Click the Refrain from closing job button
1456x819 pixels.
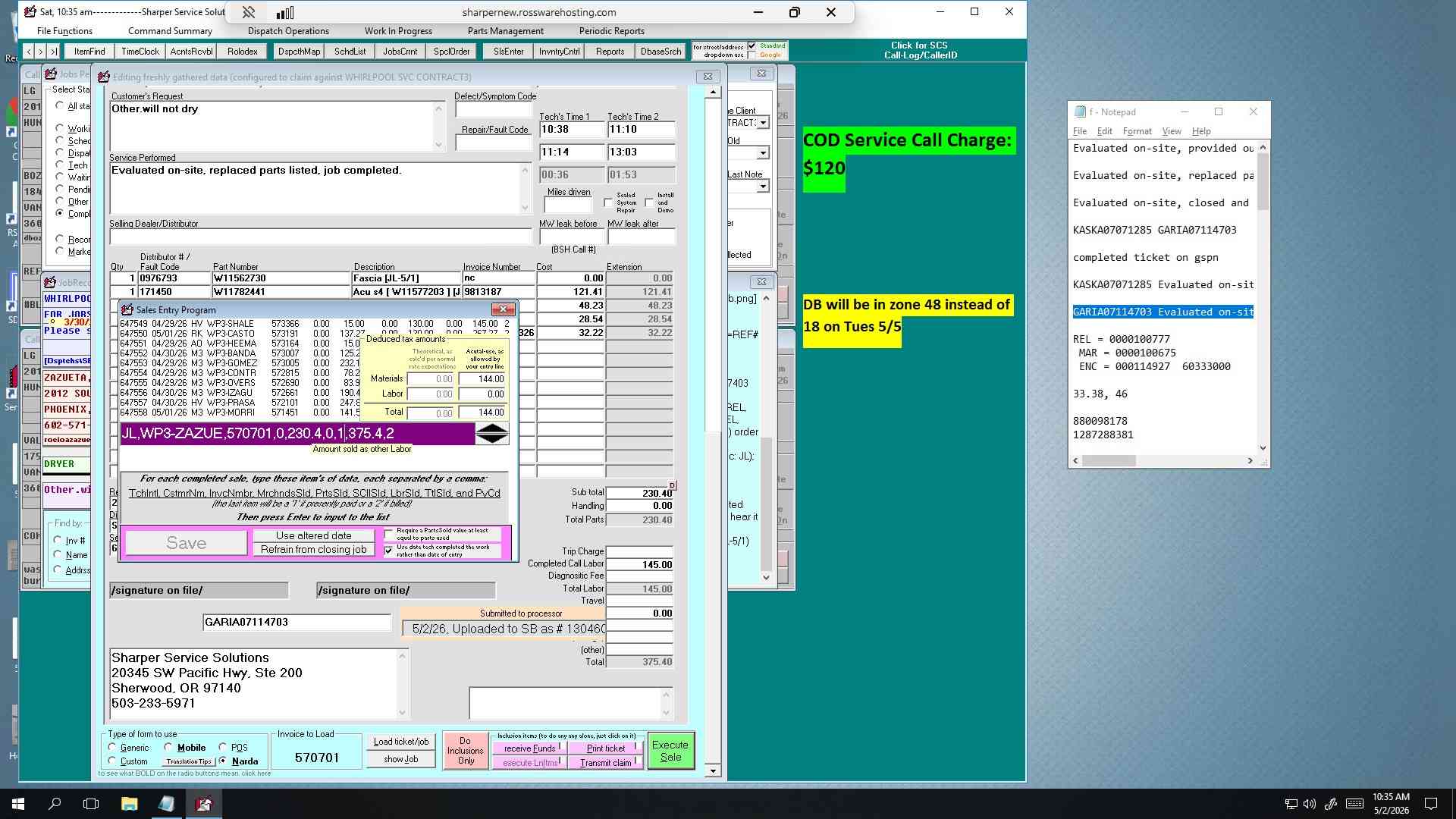(314, 550)
